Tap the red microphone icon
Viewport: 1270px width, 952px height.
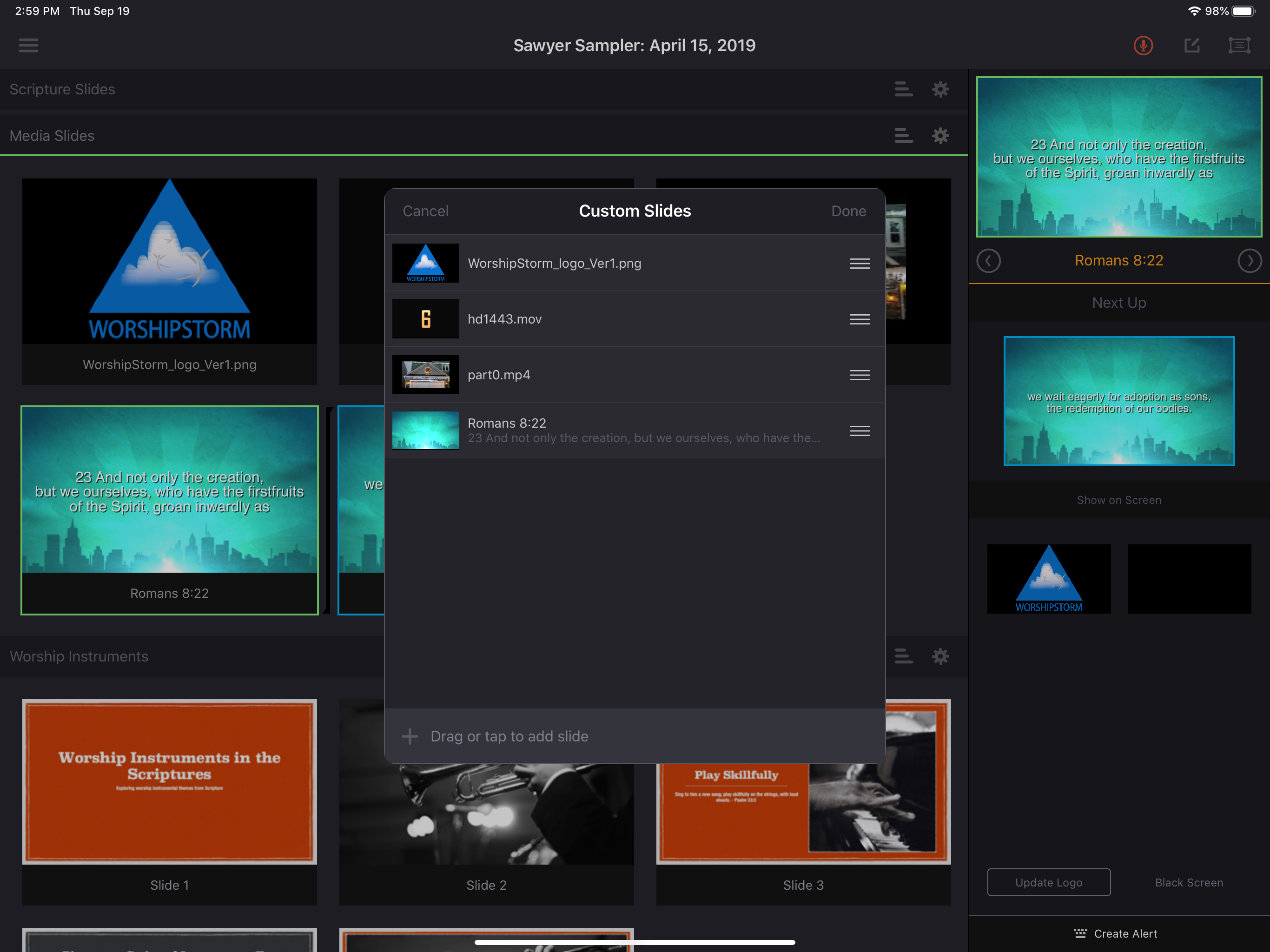click(x=1143, y=46)
